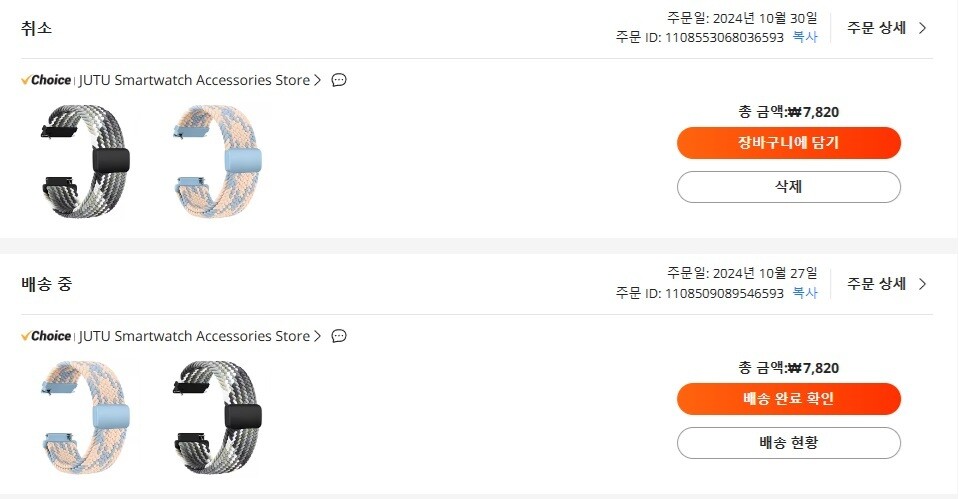Open pink-blue band thumbnail in shipping order

point(85,417)
